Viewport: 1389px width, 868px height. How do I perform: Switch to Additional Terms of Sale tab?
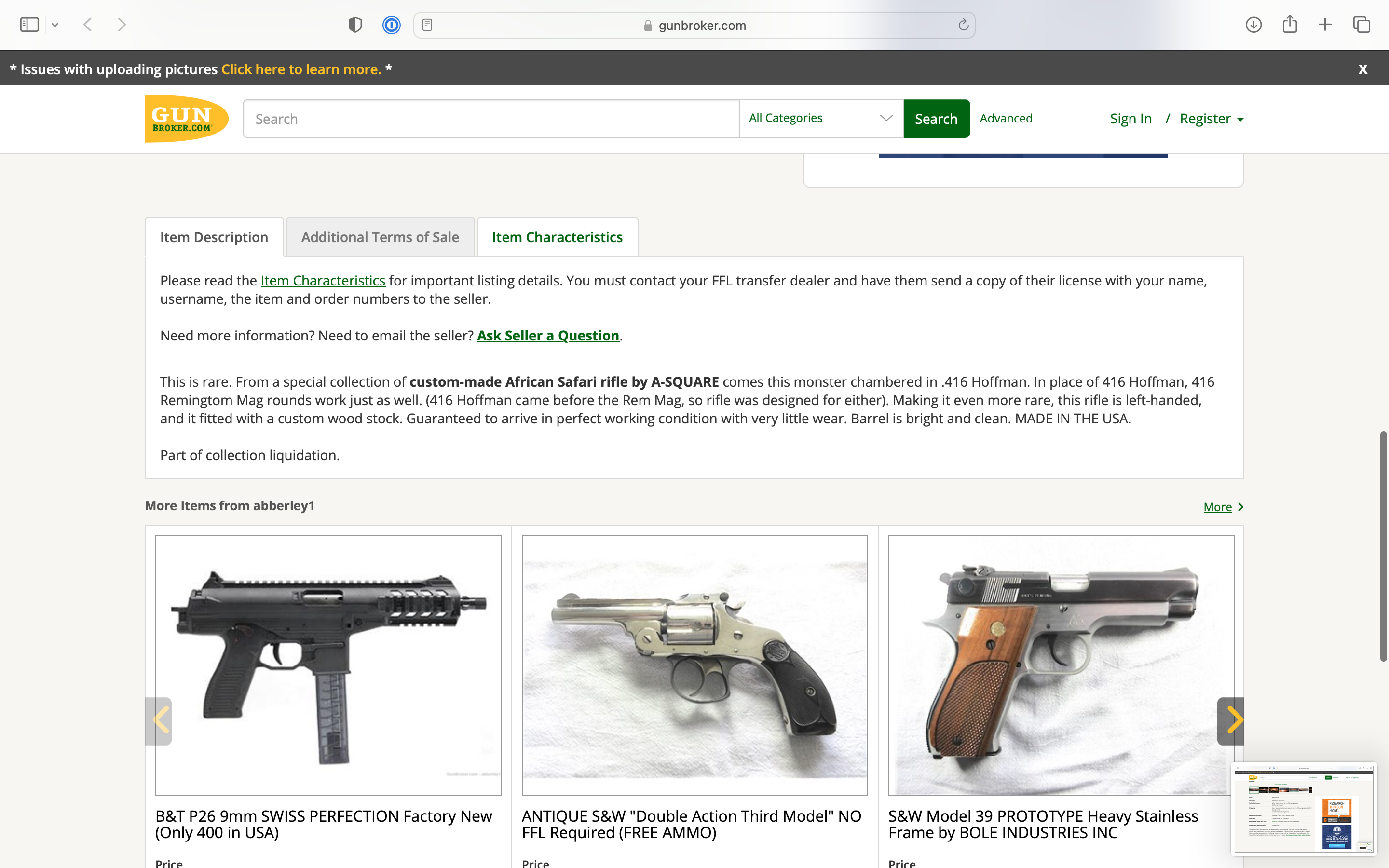[x=380, y=237]
